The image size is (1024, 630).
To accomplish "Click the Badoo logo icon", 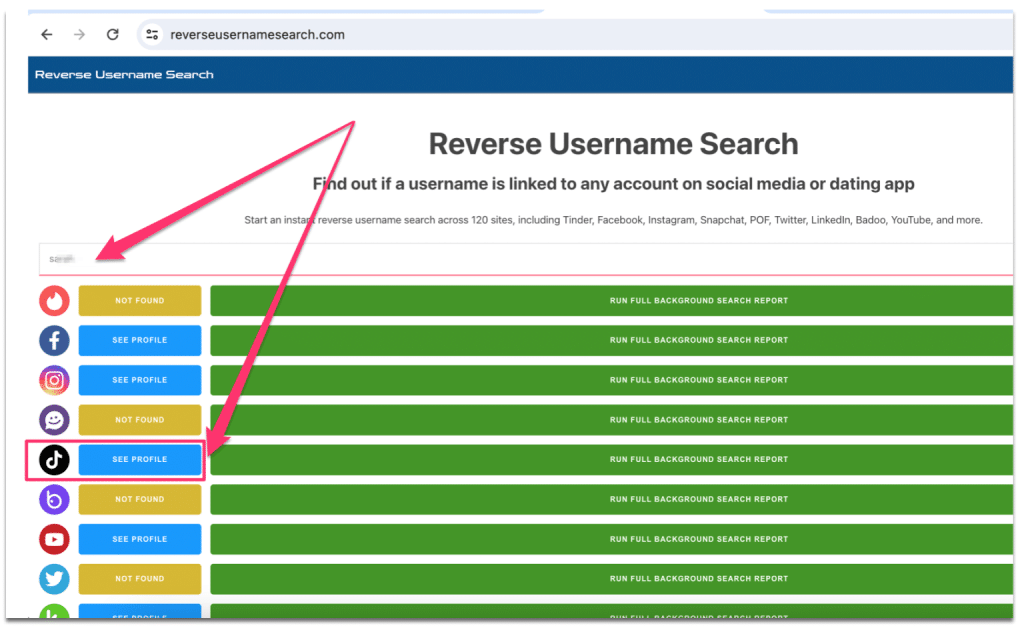I will pos(54,499).
